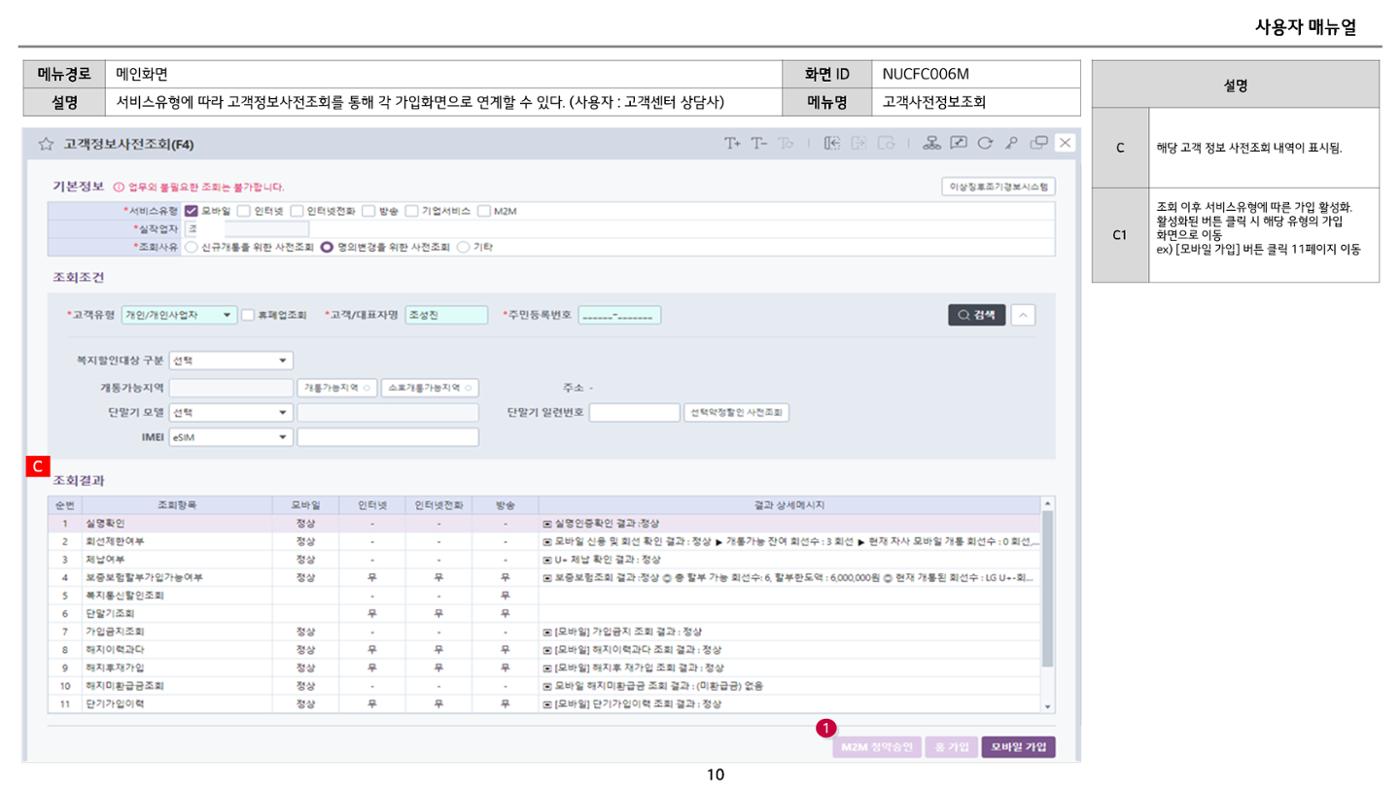Click the results table vertical scrollbar
1400x788 pixels.
(x=1048, y=588)
